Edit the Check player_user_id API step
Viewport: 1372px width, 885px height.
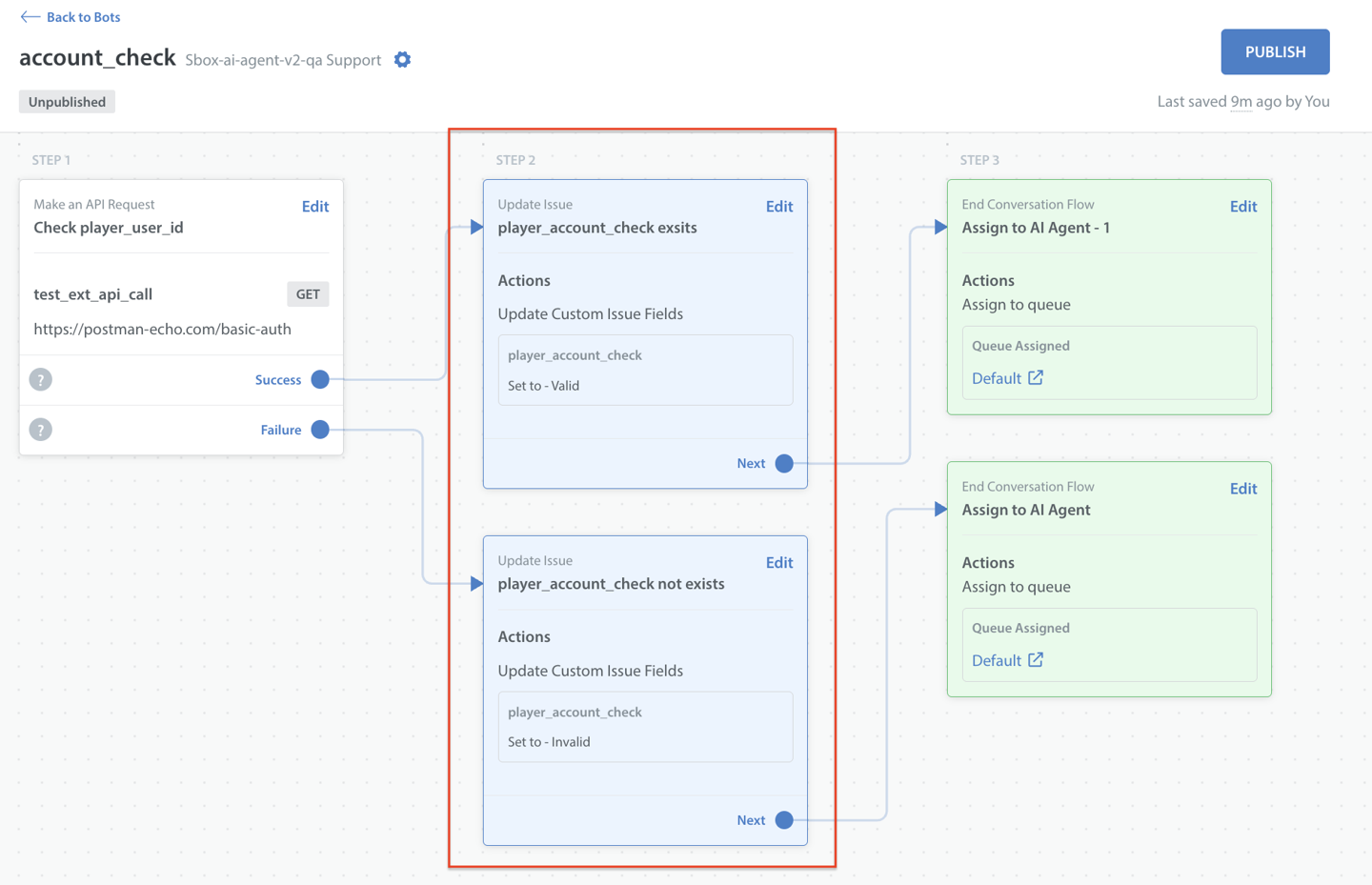click(x=314, y=207)
